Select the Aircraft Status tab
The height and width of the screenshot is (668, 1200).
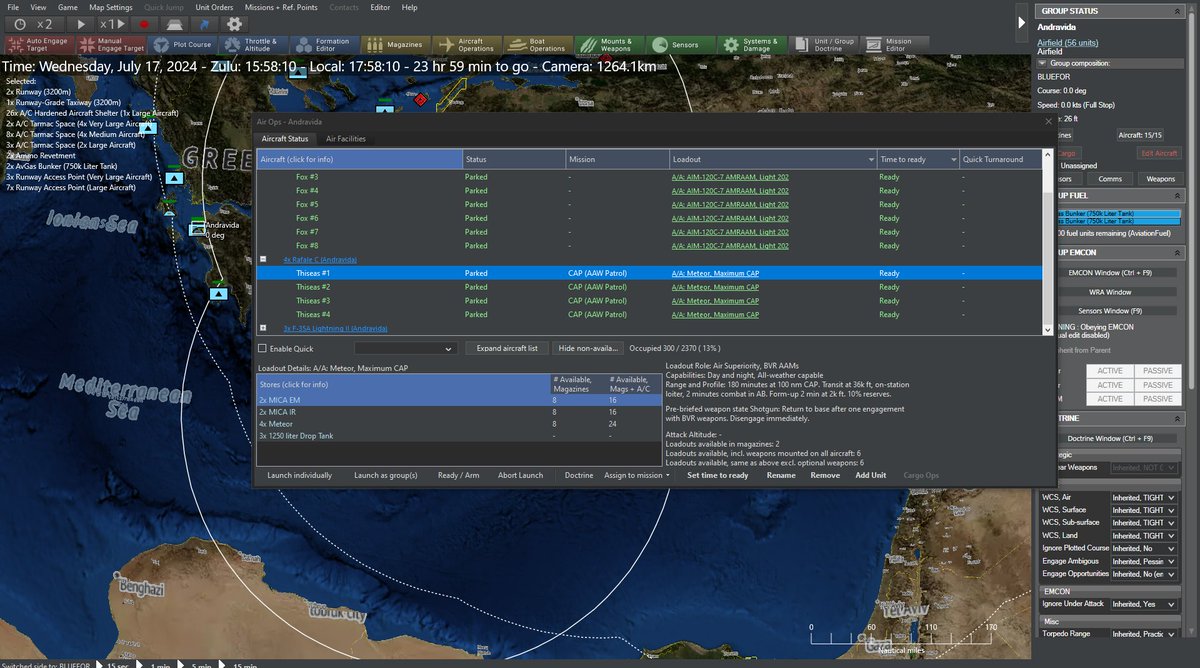click(285, 138)
